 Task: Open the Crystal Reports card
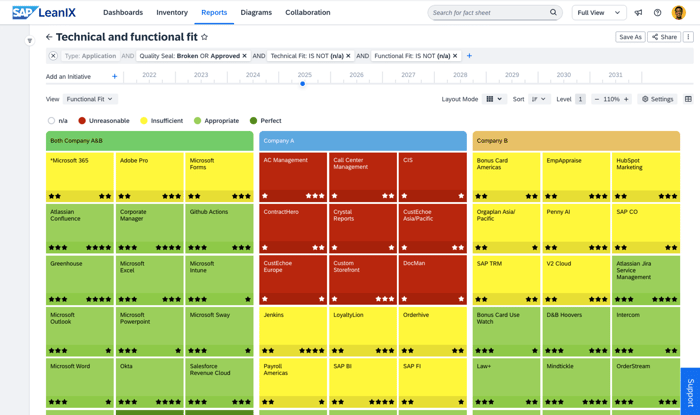point(363,228)
